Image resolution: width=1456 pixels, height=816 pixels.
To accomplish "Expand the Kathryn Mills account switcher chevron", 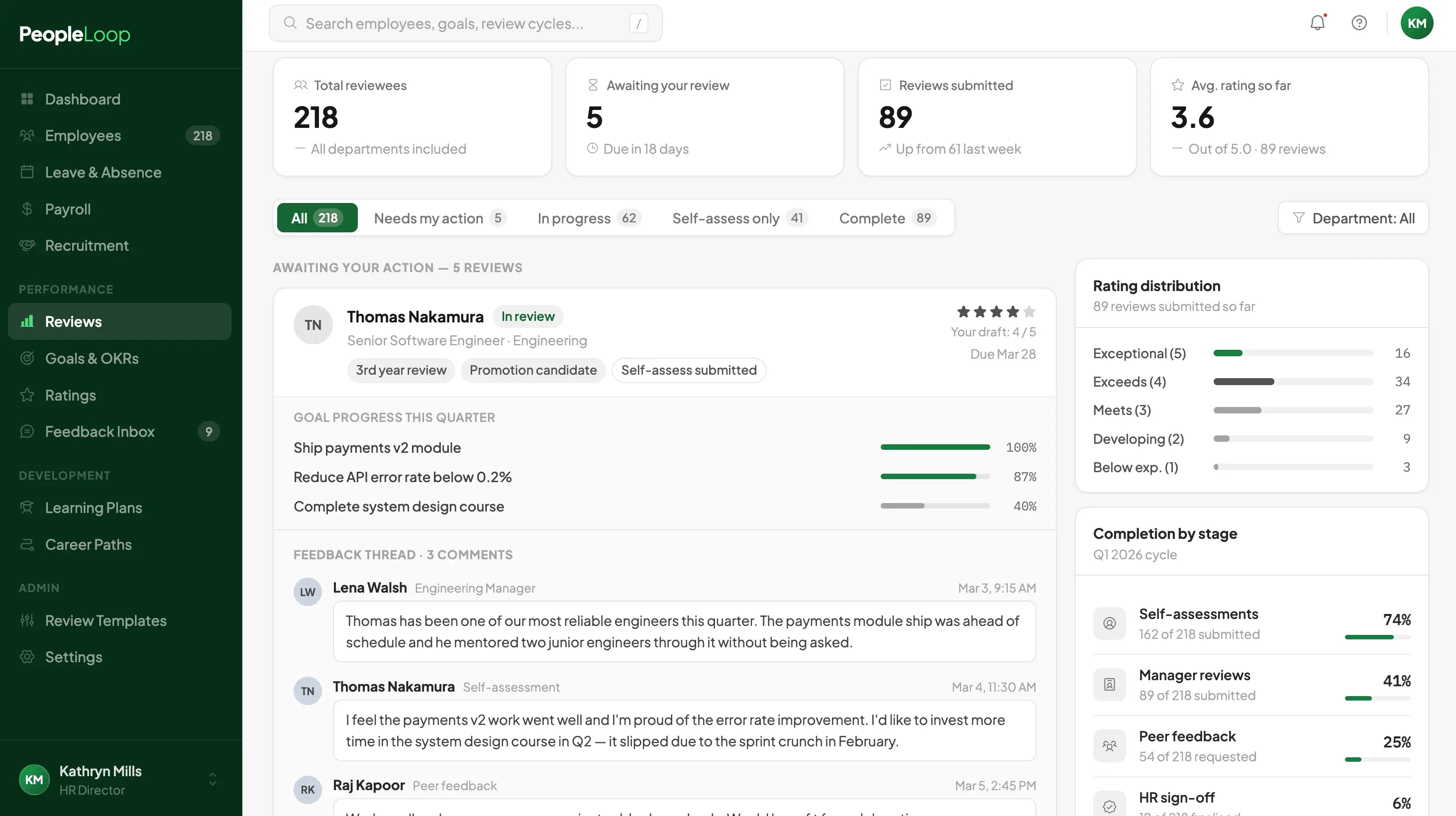I will tap(212, 779).
